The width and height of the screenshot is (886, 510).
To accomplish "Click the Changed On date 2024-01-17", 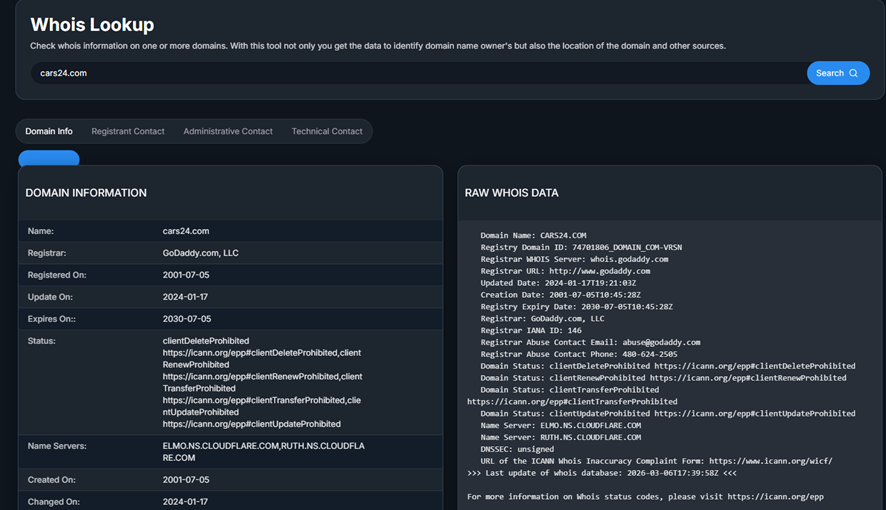I will tap(185, 502).
